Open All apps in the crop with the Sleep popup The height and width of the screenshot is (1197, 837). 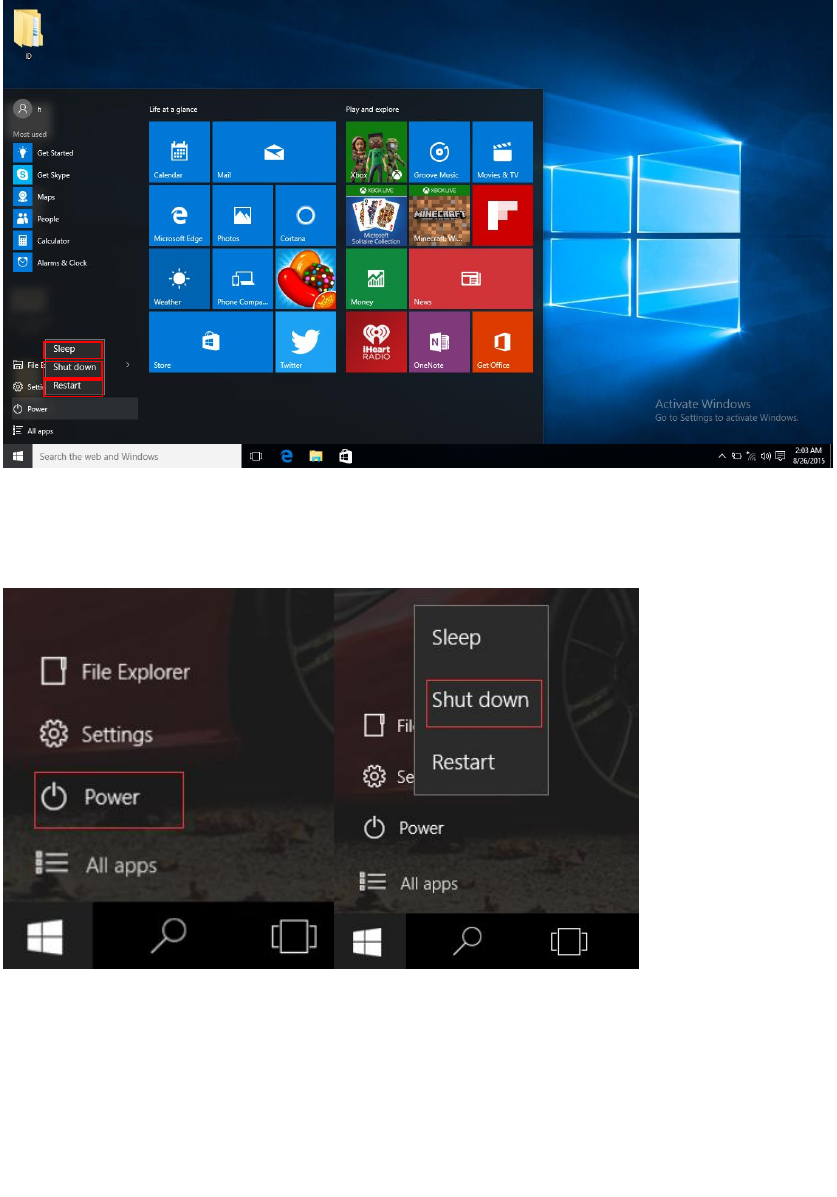point(409,883)
